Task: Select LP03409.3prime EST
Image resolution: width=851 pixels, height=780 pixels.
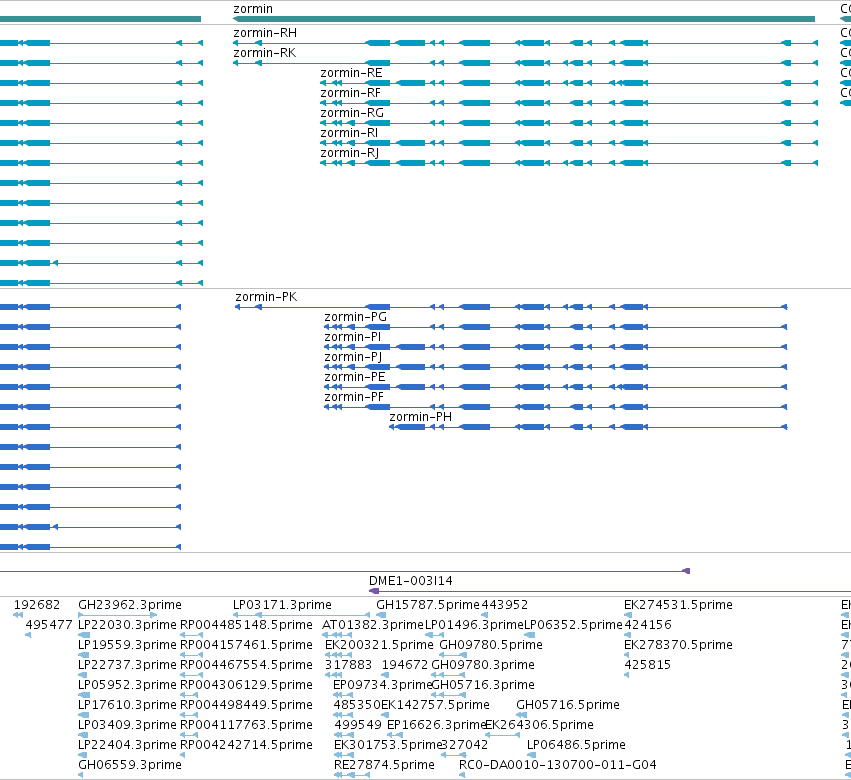Action: click(x=128, y=725)
